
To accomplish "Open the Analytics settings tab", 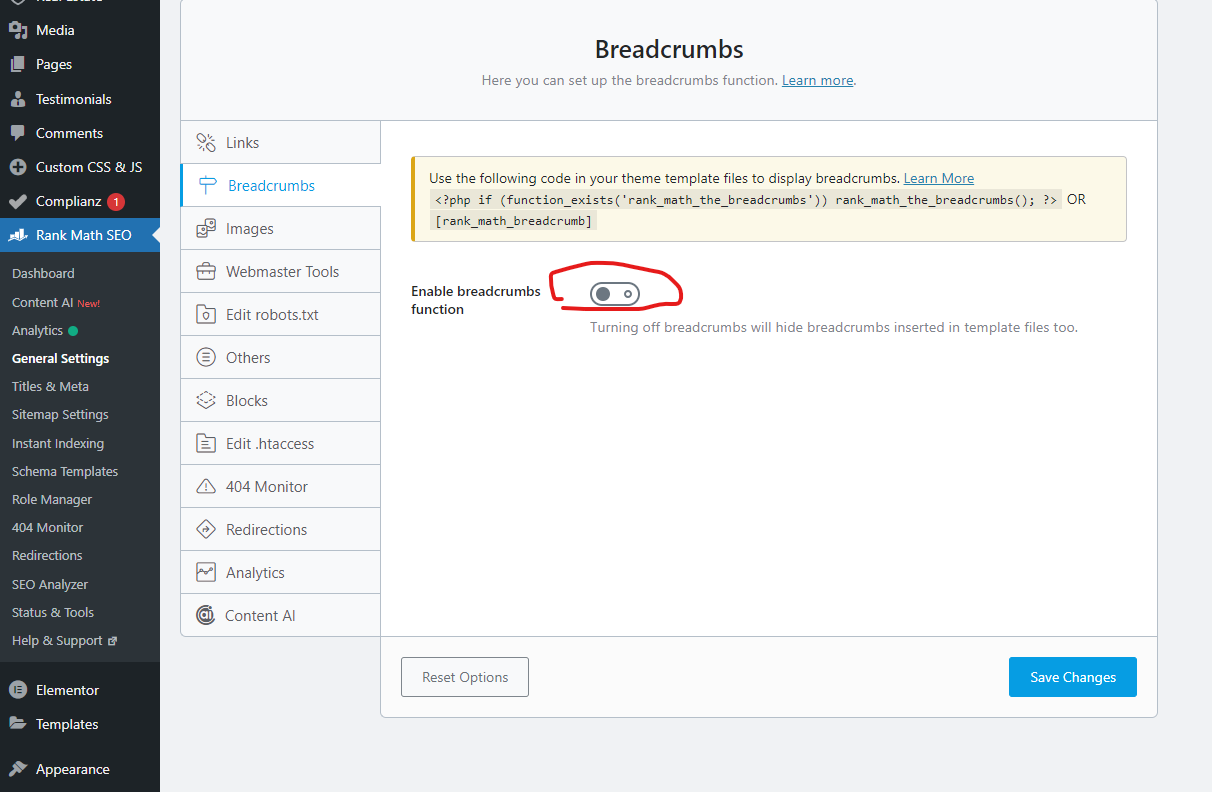I will (x=255, y=573).
